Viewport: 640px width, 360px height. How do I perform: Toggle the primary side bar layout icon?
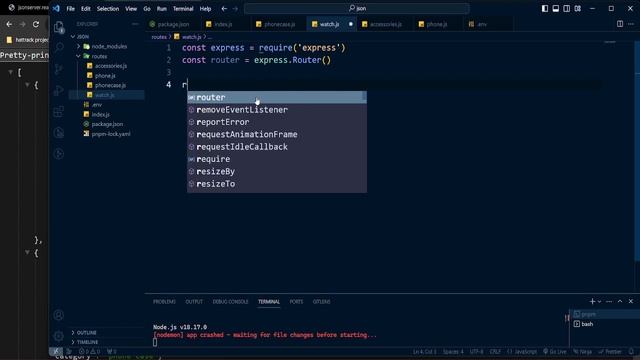tap(545, 9)
